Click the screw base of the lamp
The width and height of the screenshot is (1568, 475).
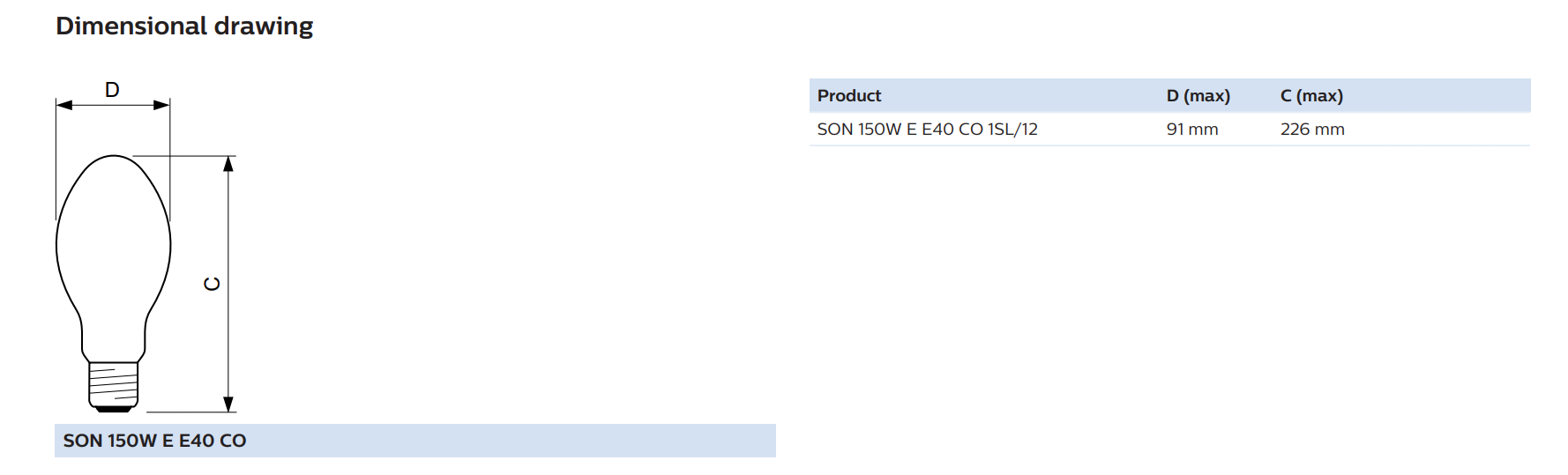point(114,387)
